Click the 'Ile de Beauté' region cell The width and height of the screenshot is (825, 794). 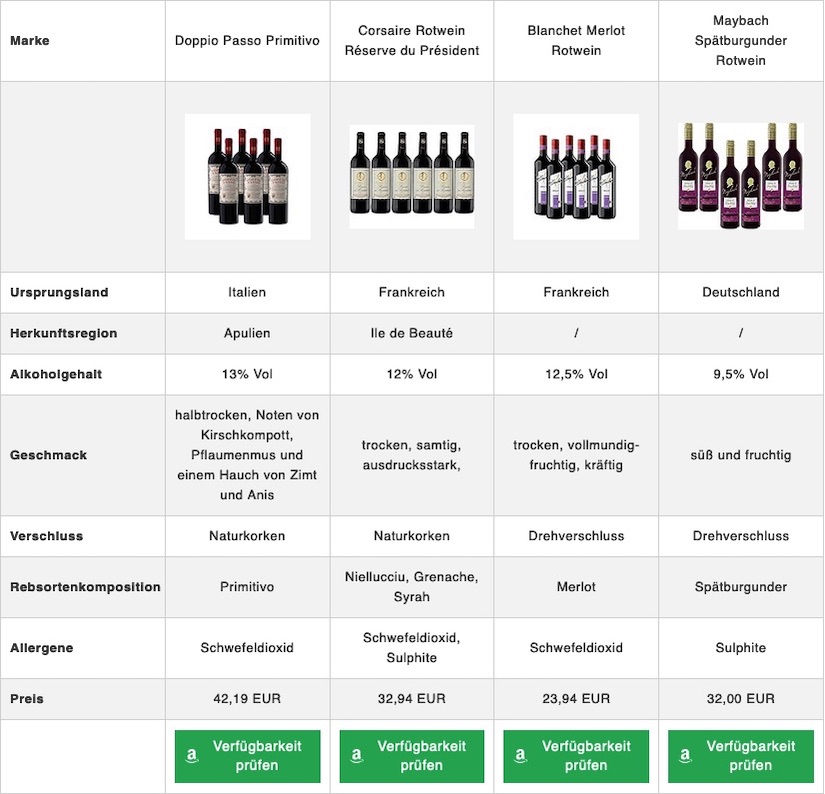412,333
